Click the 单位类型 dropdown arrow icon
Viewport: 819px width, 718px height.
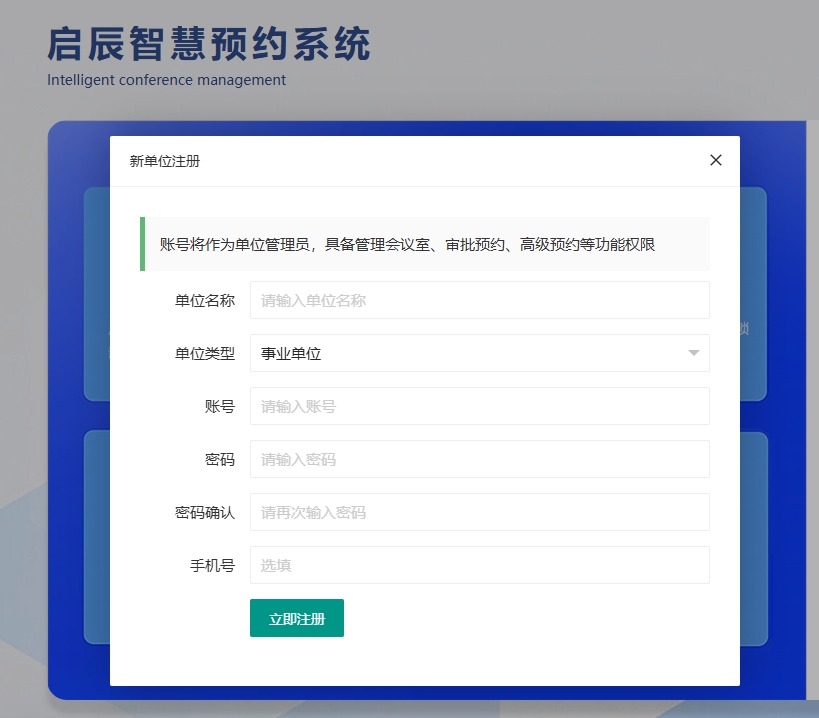[x=694, y=353]
